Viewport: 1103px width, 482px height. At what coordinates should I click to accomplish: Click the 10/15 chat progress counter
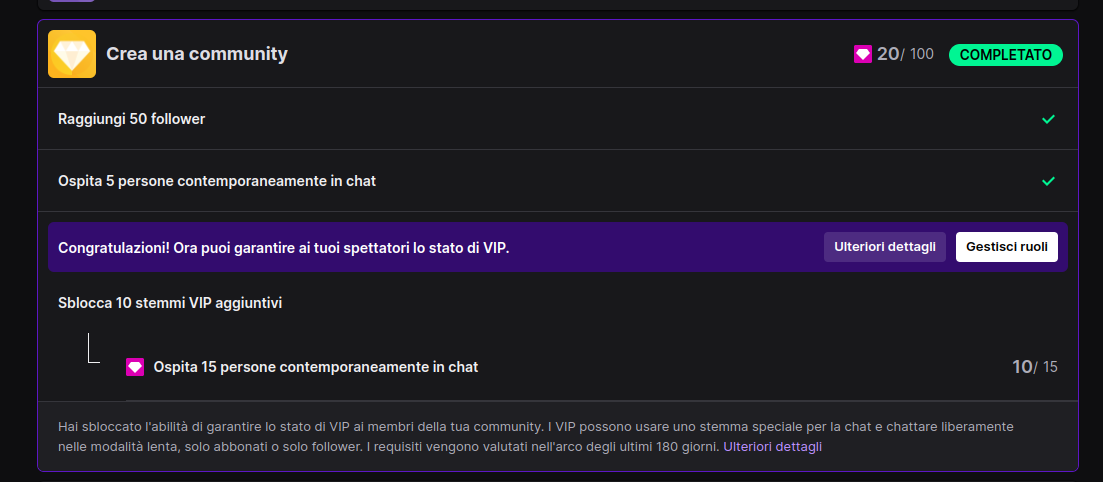(1034, 367)
